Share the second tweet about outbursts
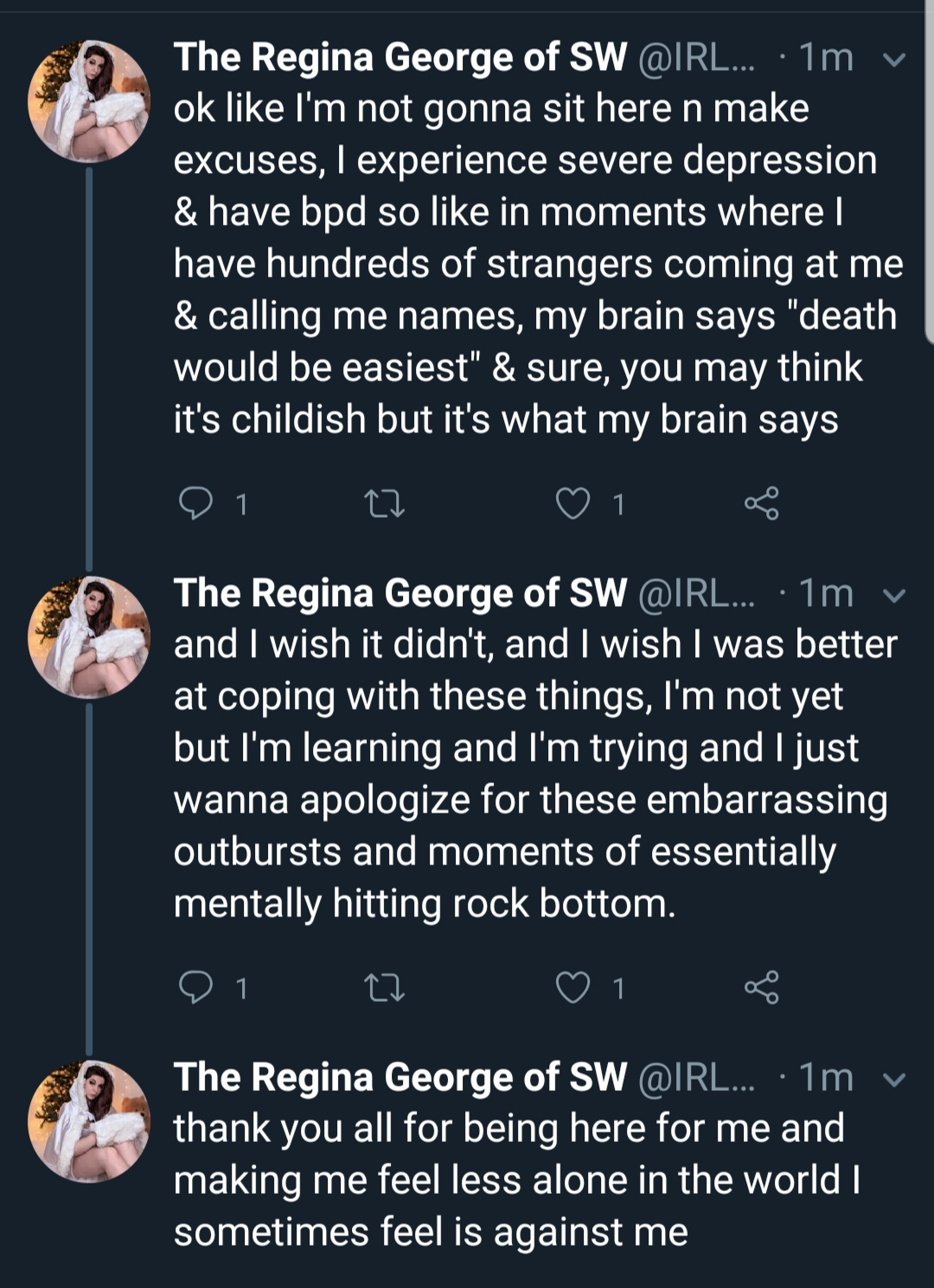This screenshot has height=1288, width=934. (761, 987)
